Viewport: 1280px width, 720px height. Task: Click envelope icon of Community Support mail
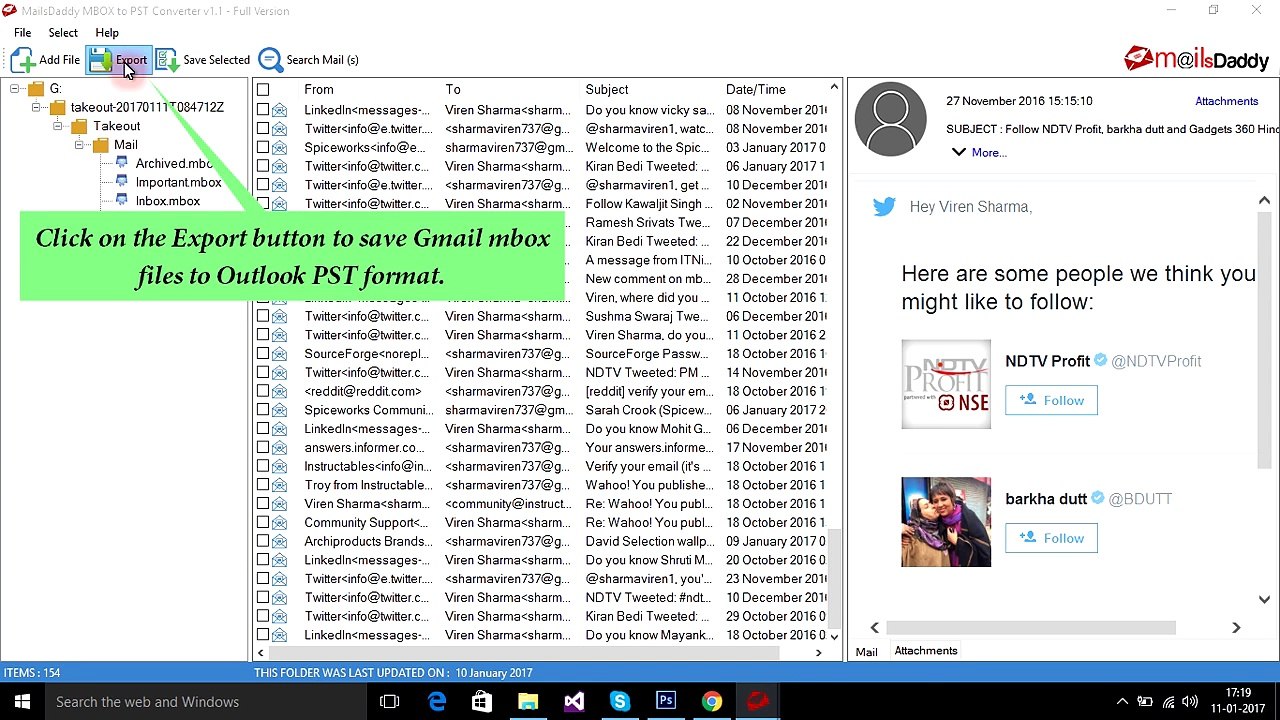[280, 523]
